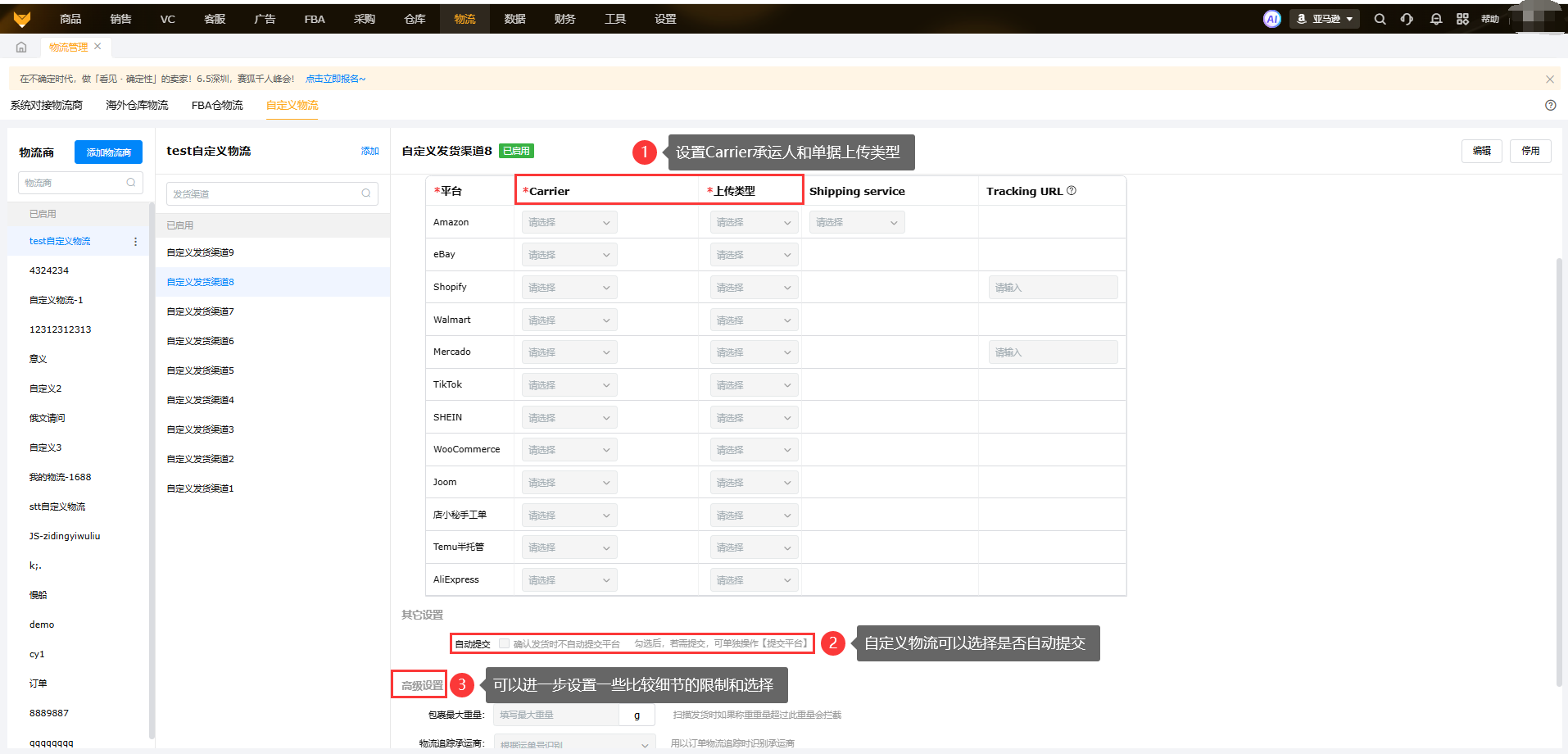The image size is (1568, 754).
Task: Focus the 发货渠道 search field
Action: 272,193
